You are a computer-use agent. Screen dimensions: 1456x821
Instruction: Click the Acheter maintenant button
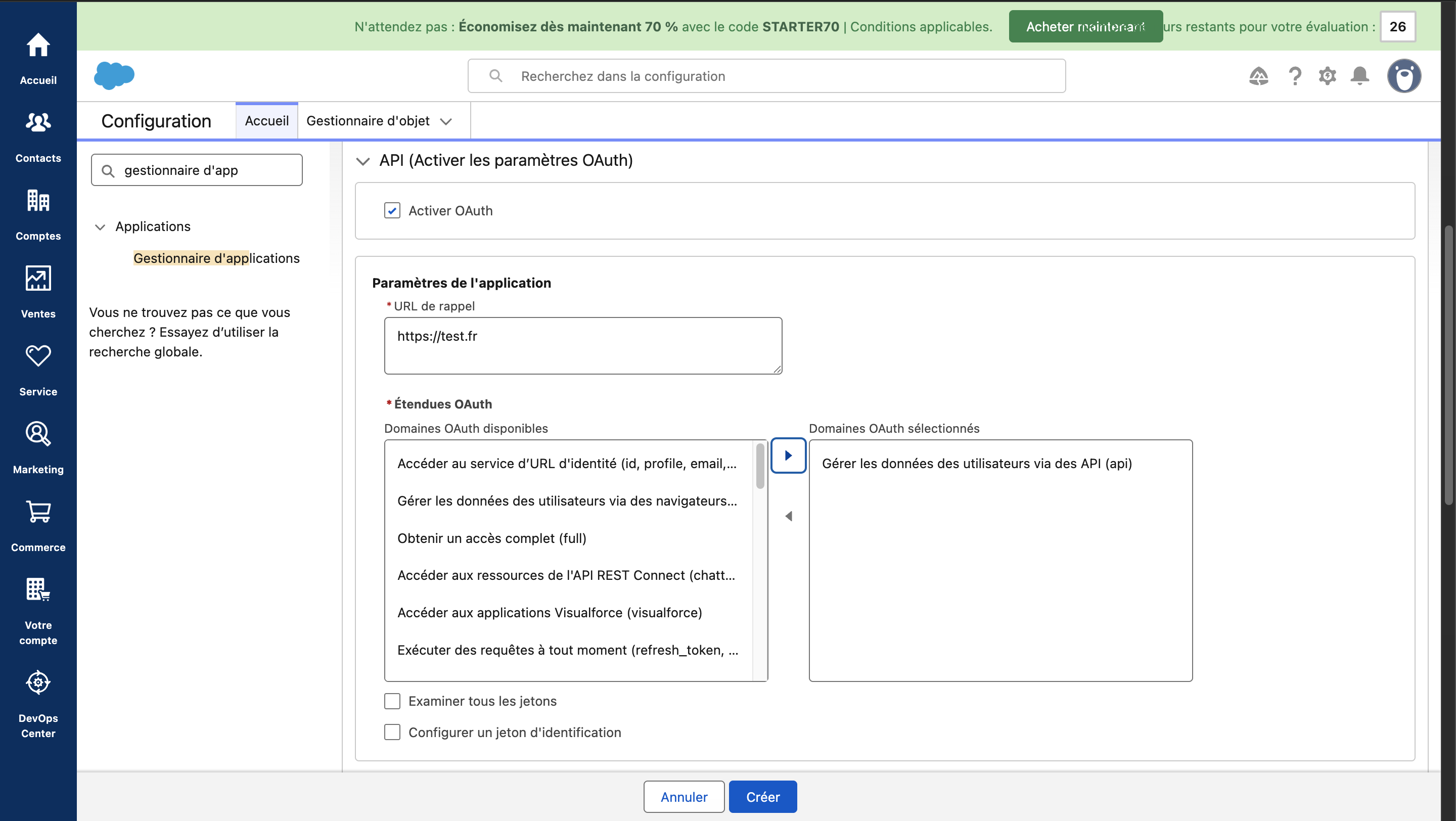click(x=1086, y=27)
